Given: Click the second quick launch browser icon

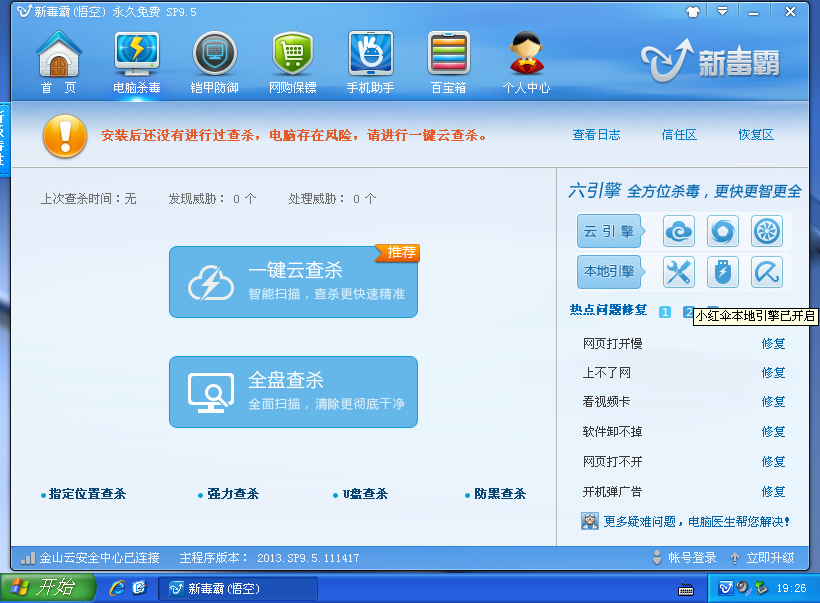Looking at the screenshot, I should coord(140,588).
